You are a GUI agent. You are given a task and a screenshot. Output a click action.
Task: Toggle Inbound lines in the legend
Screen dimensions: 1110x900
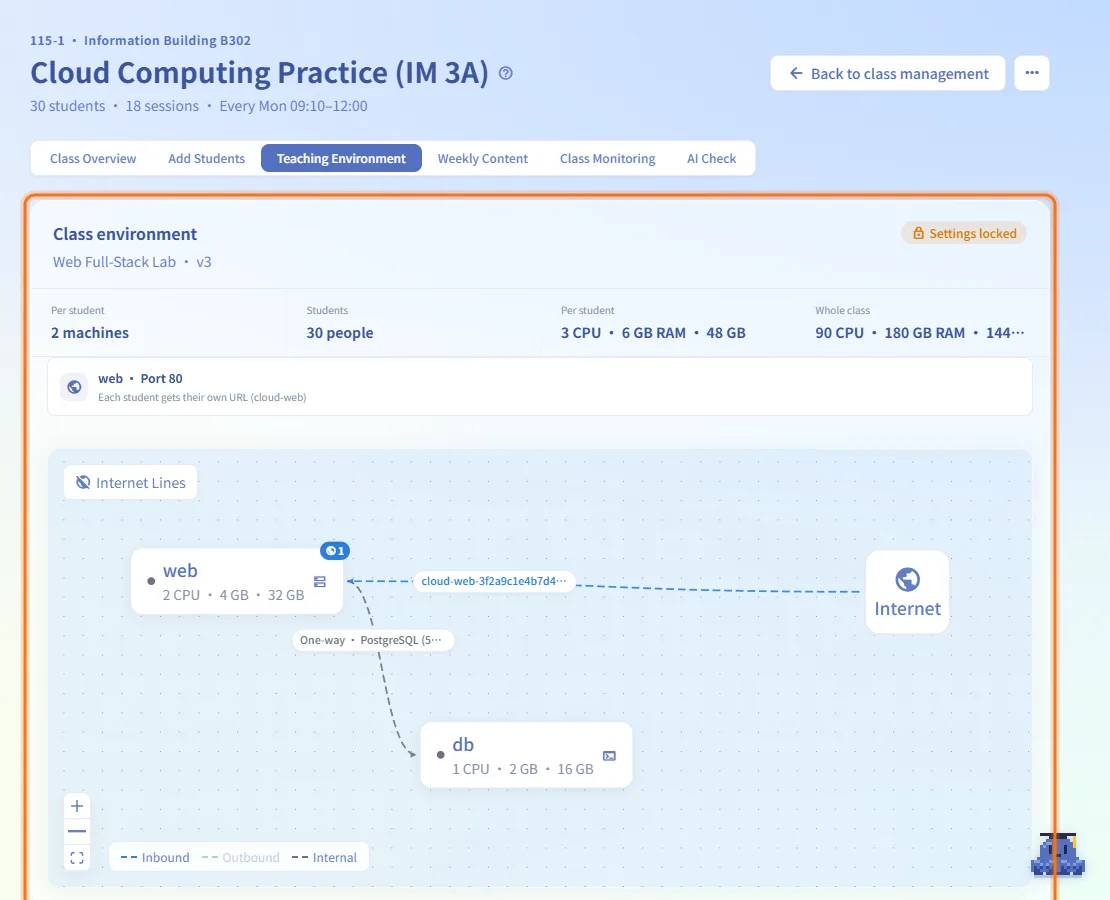tap(155, 858)
